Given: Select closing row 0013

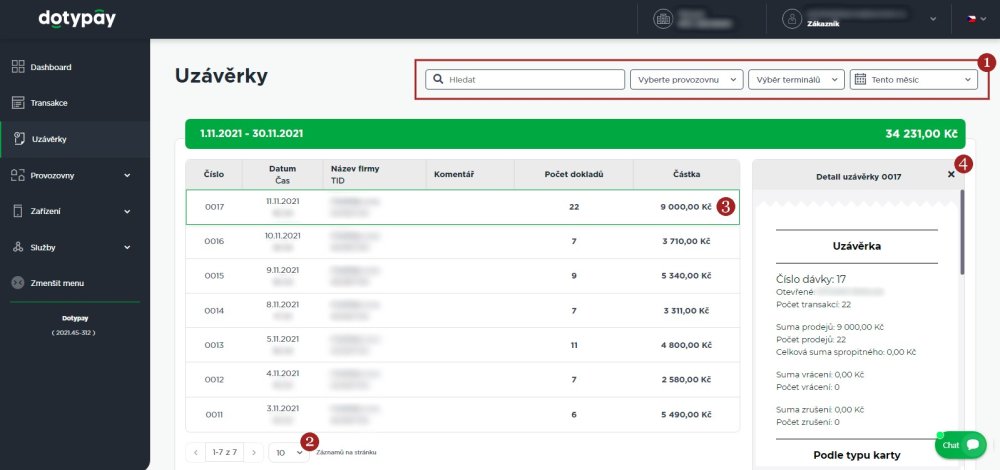Looking at the screenshot, I should (x=462, y=345).
